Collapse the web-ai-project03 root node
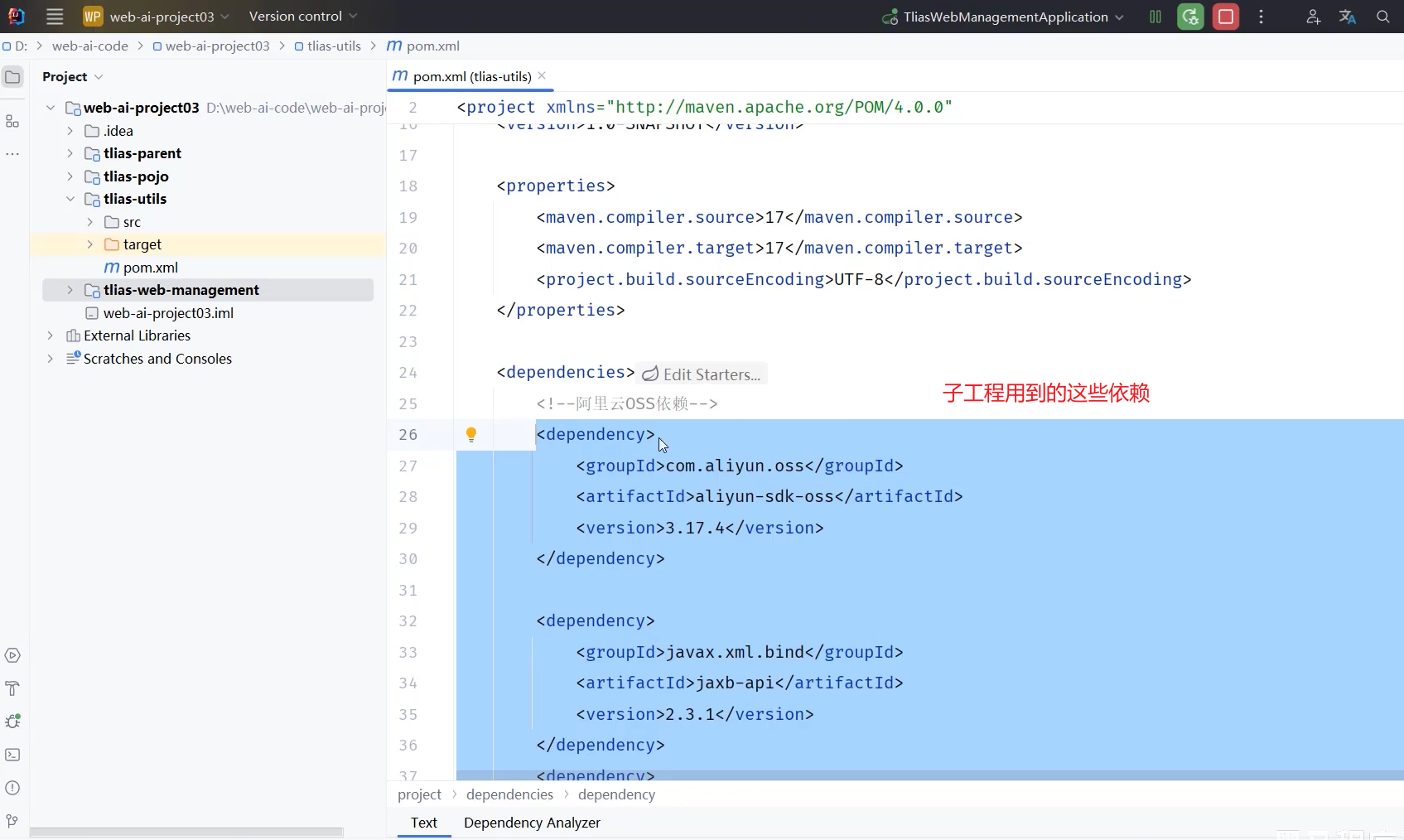 click(51, 108)
